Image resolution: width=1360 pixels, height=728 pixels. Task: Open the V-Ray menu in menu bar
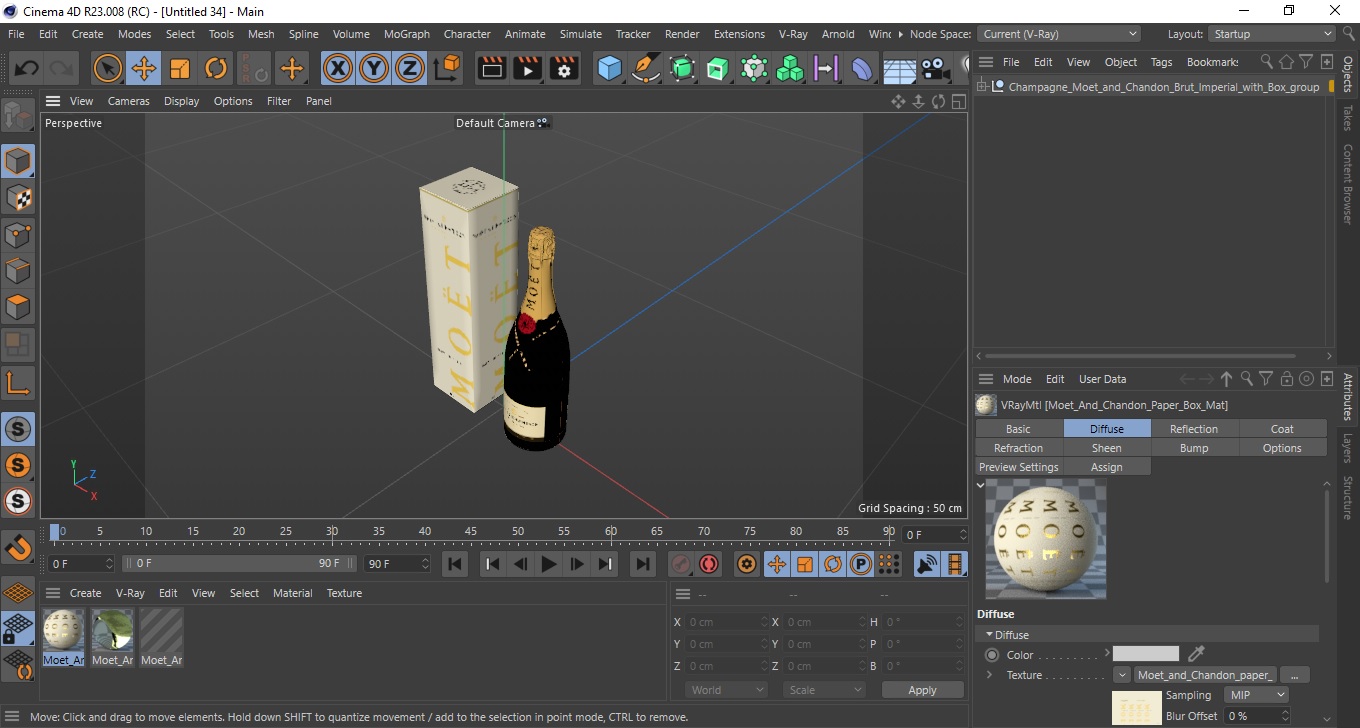click(792, 34)
